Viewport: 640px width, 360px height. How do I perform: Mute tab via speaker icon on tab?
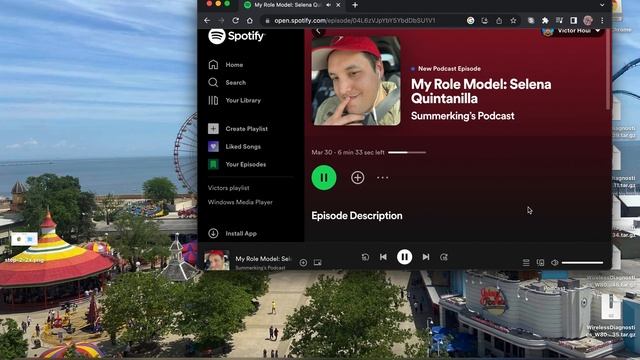click(329, 5)
